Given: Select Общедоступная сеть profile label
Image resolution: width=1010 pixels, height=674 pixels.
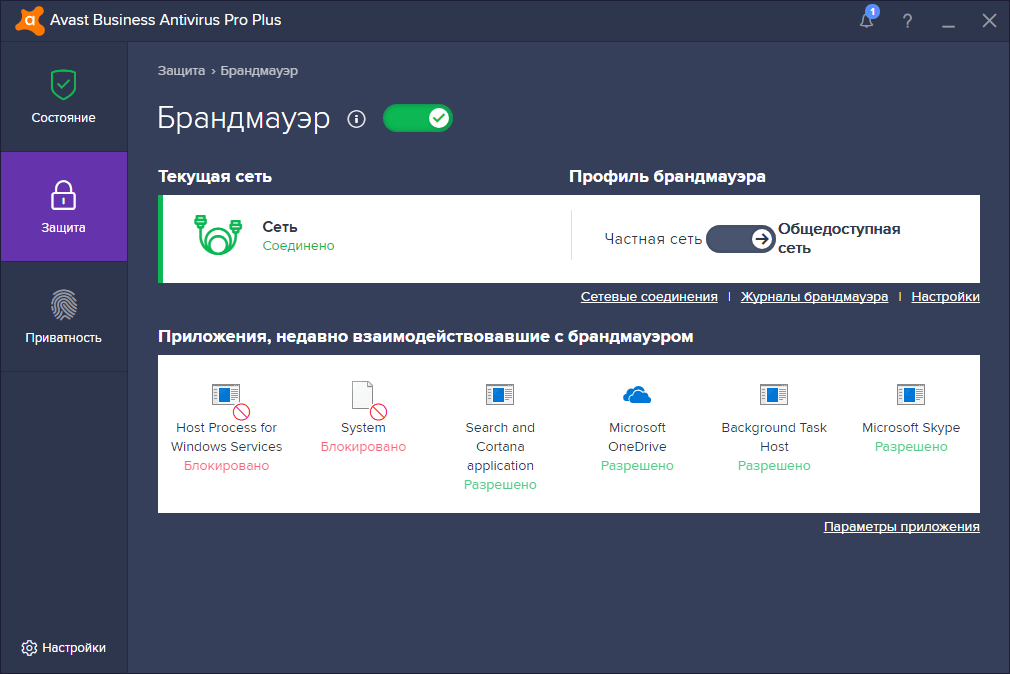Looking at the screenshot, I should [839, 238].
